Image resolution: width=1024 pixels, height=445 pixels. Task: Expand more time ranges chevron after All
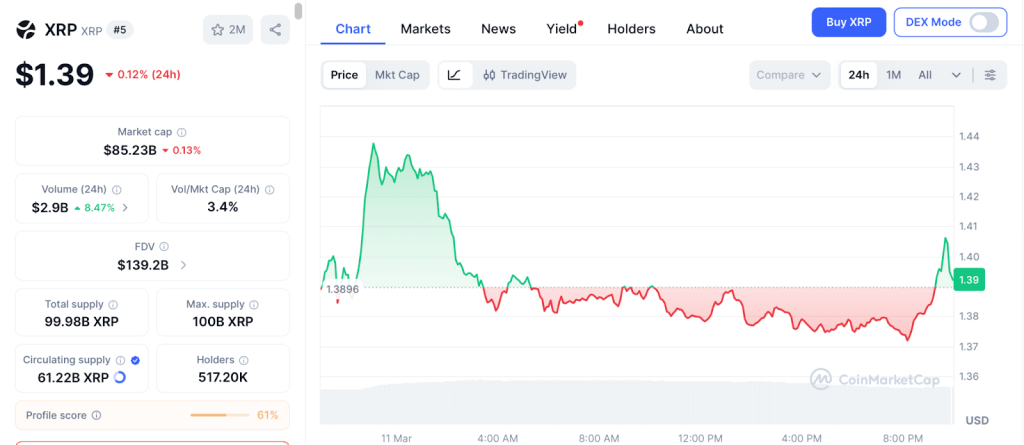[x=956, y=75]
